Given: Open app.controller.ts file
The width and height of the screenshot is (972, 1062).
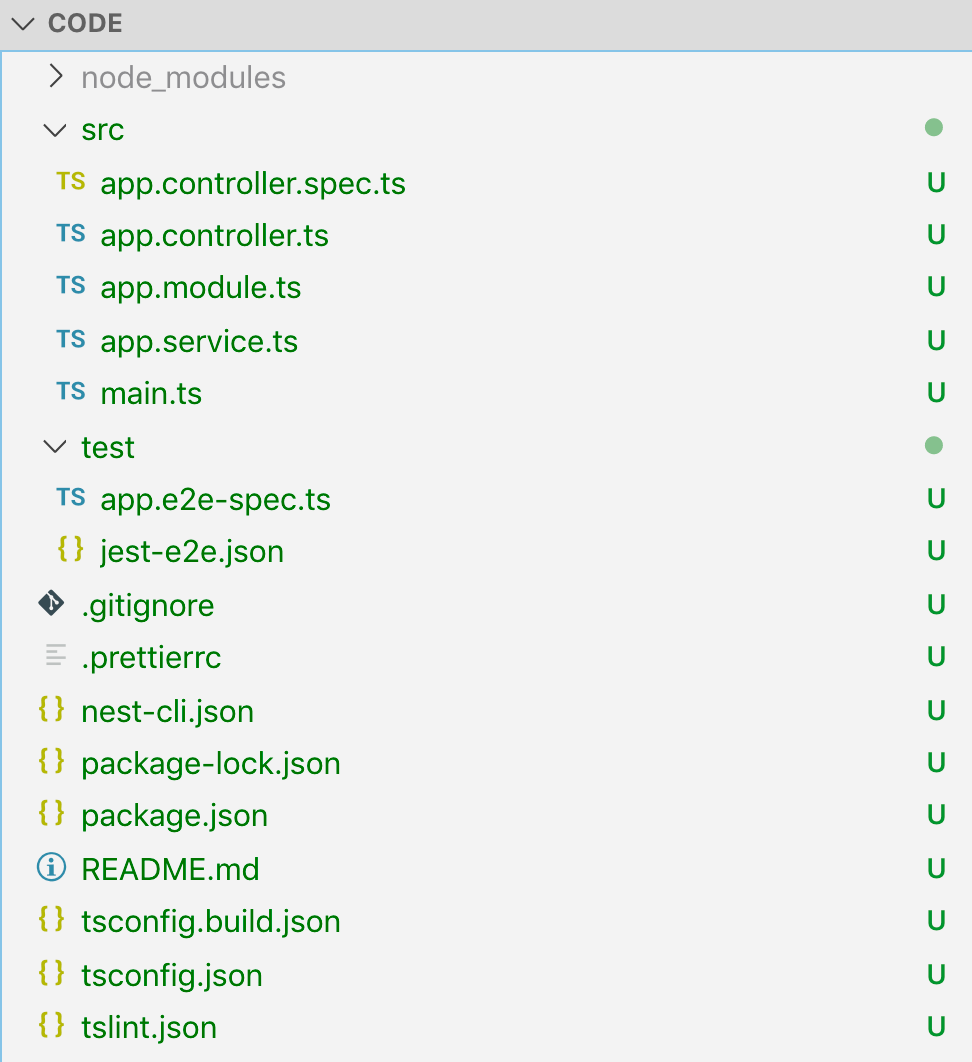Looking at the screenshot, I should 214,236.
